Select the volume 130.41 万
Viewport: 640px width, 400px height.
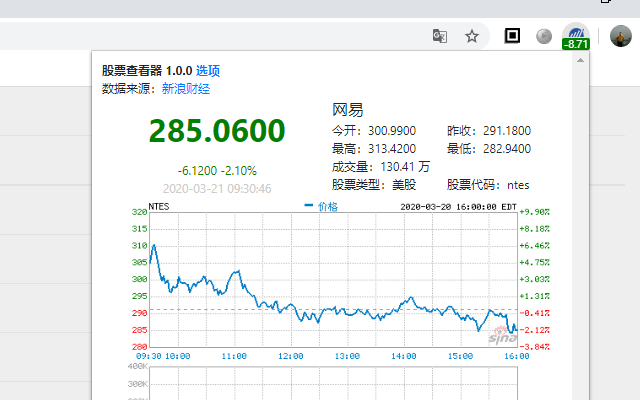[x=405, y=167]
